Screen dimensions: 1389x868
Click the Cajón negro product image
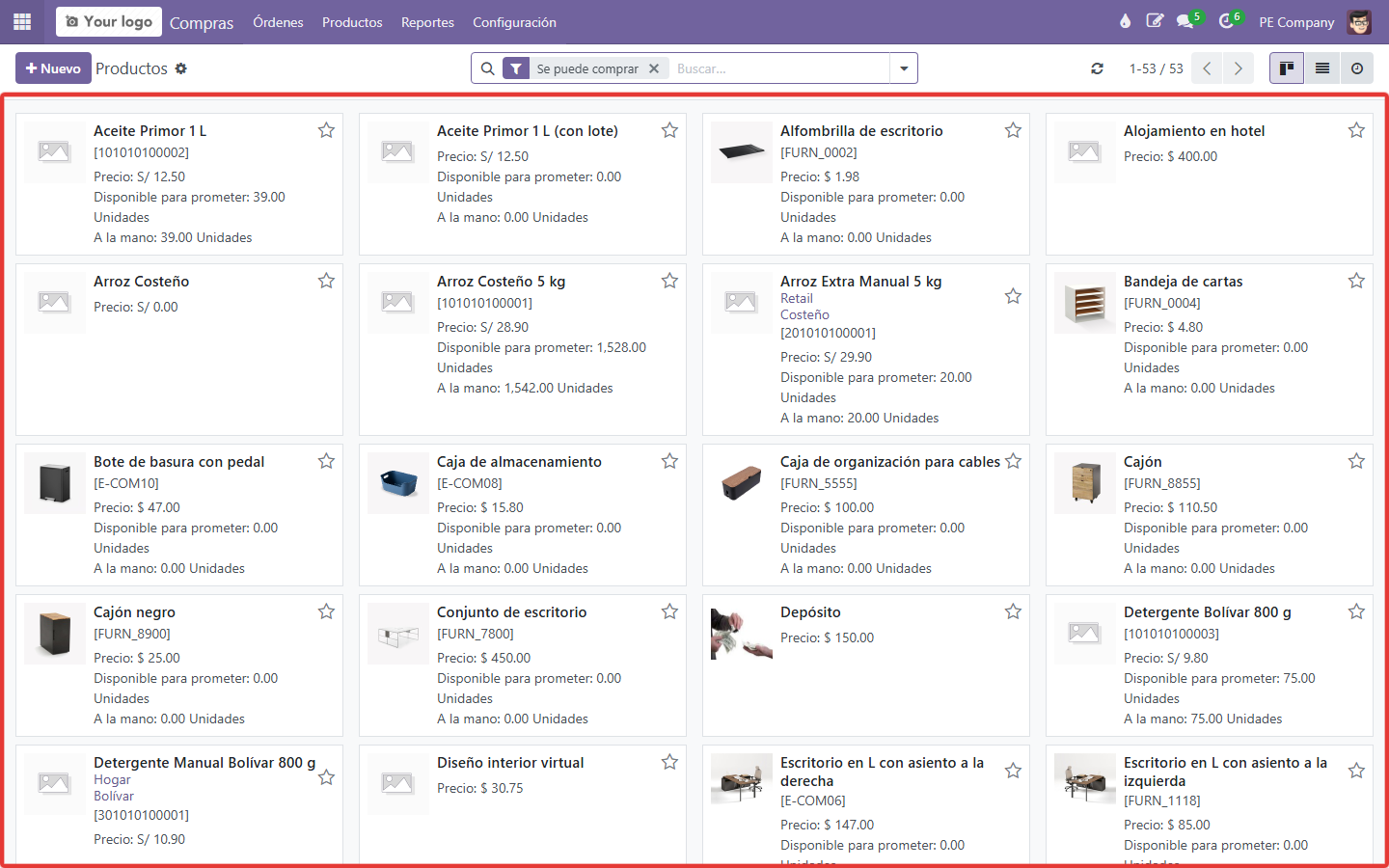55,634
